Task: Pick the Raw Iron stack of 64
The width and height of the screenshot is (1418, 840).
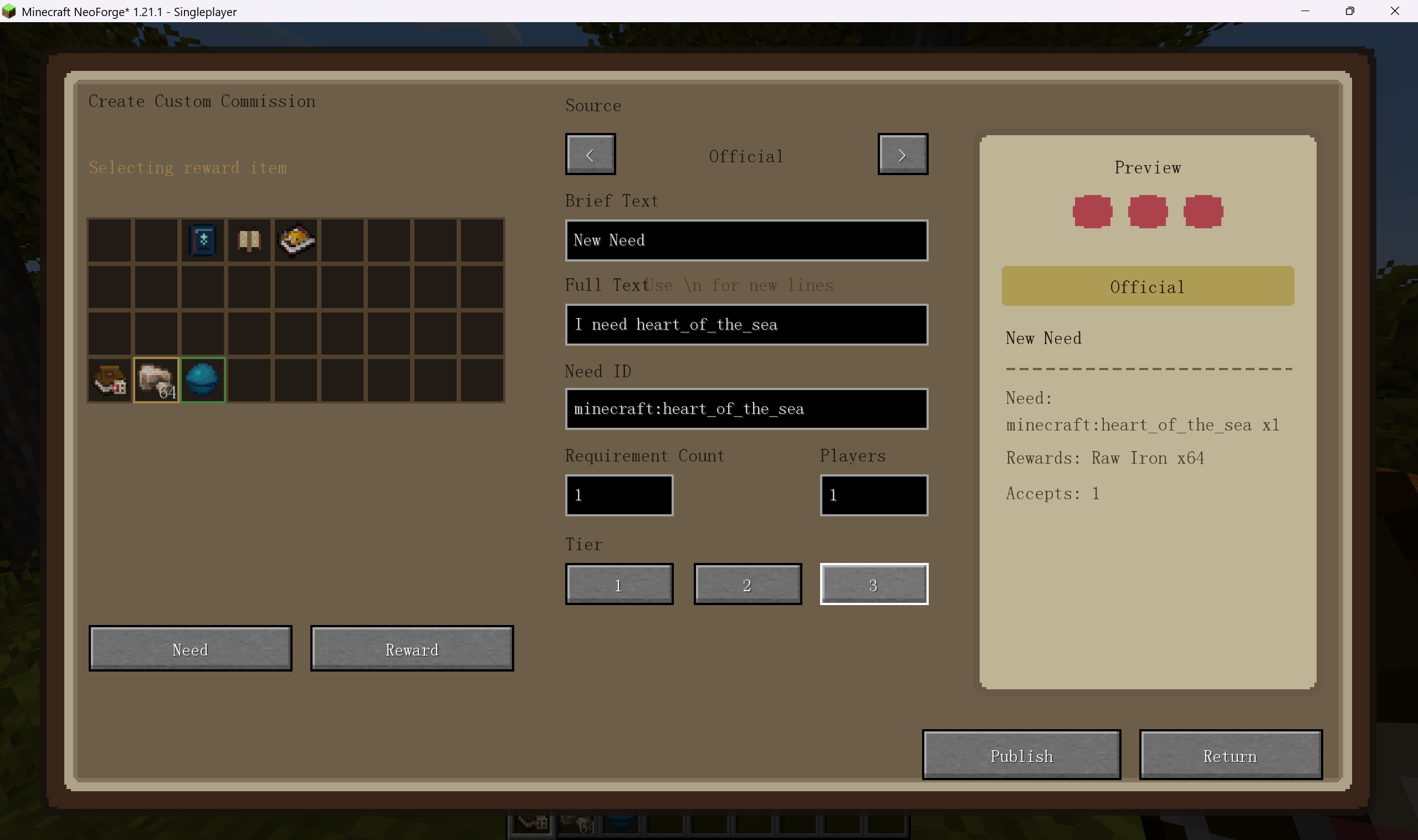Action: pos(156,380)
